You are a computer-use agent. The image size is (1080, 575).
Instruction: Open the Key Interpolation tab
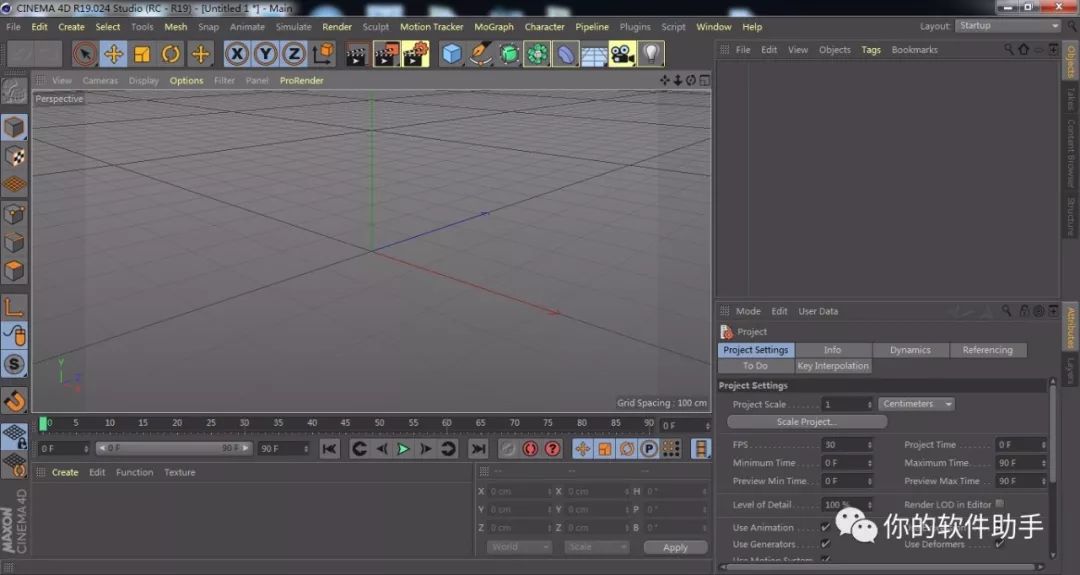pos(833,366)
